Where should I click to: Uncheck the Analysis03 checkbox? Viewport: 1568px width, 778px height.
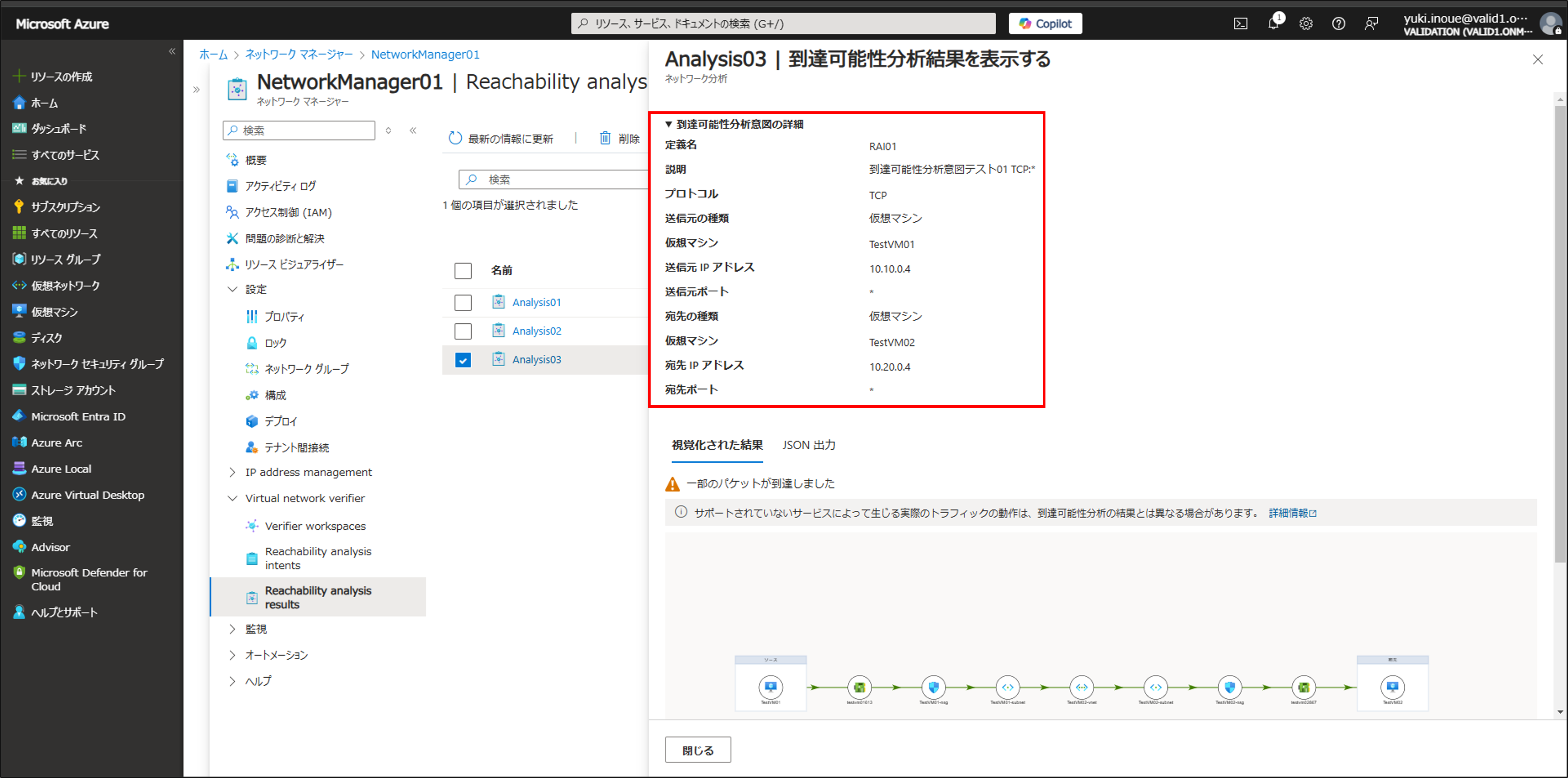[462, 360]
